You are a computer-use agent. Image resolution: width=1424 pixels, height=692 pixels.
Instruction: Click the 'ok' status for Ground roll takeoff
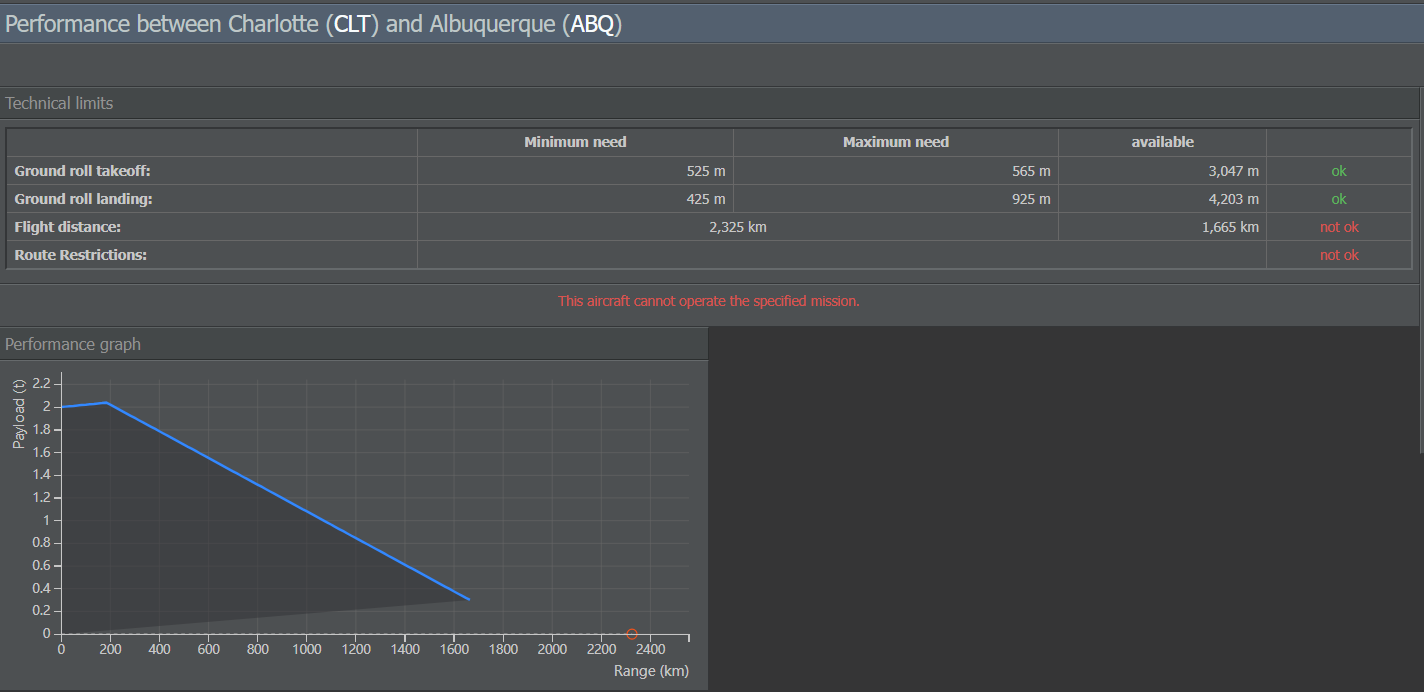(x=1339, y=171)
